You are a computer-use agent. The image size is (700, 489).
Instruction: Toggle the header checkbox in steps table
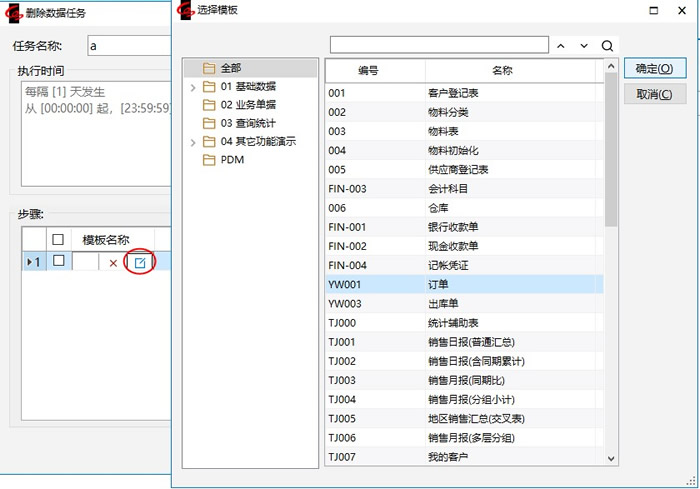pos(59,240)
